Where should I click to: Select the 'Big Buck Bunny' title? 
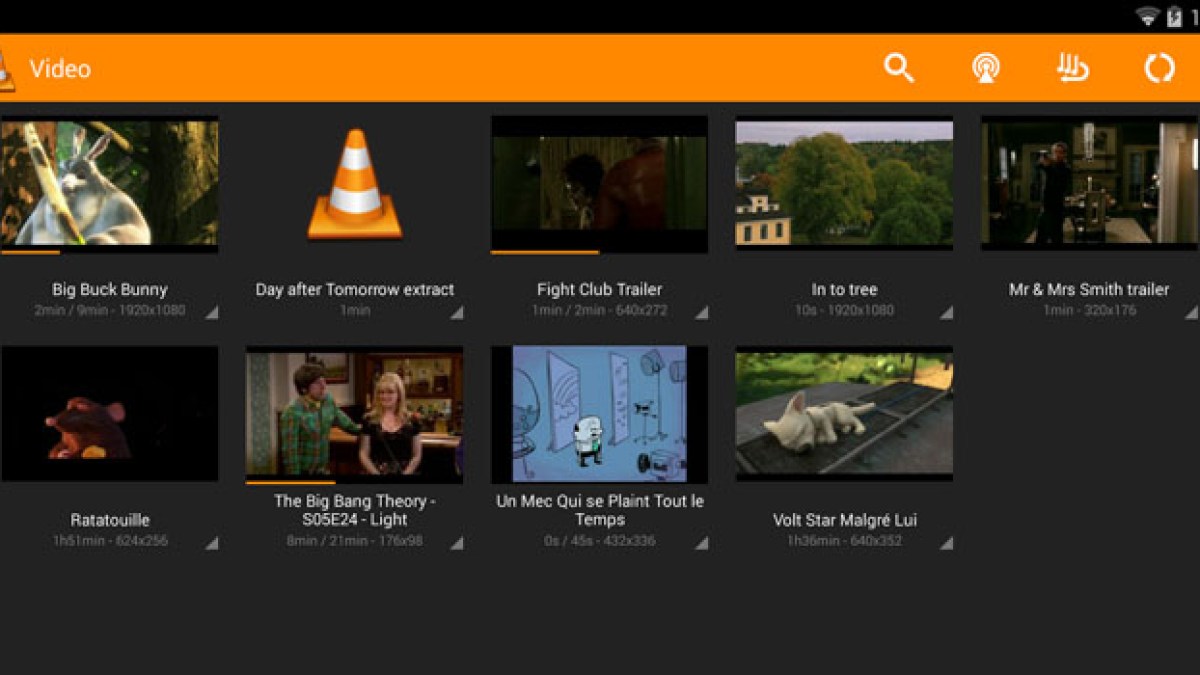pyautogui.click(x=110, y=289)
